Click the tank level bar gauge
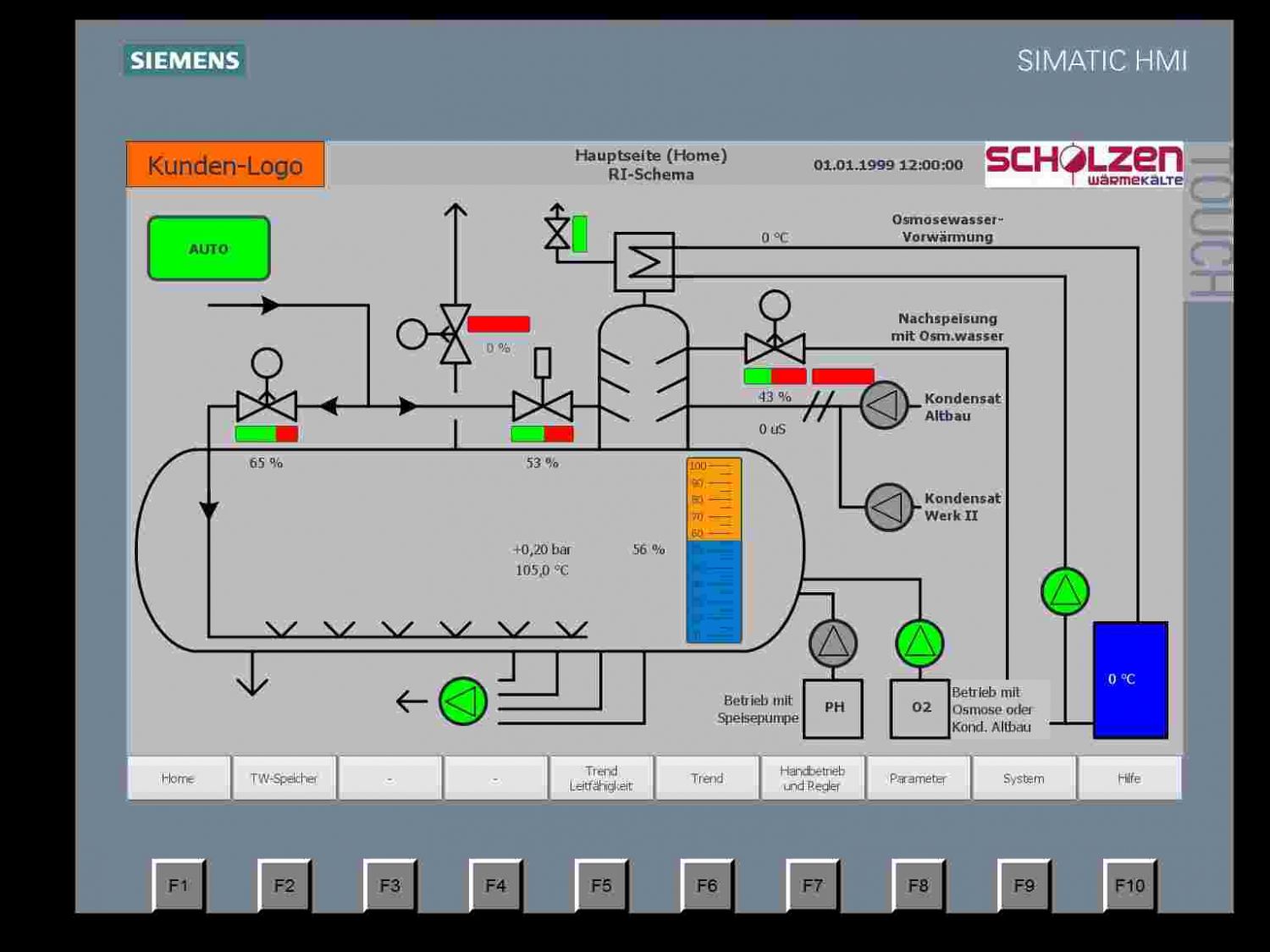 pyautogui.click(x=714, y=550)
